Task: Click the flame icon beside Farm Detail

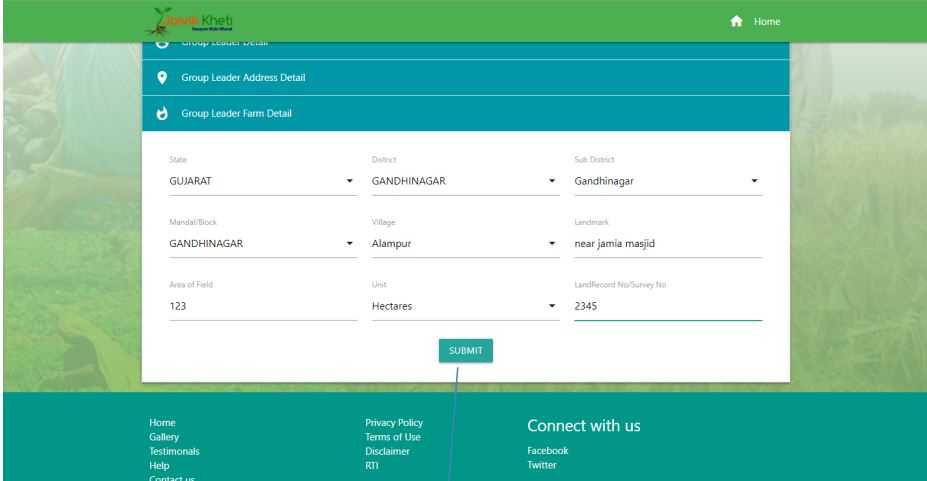Action: point(162,114)
